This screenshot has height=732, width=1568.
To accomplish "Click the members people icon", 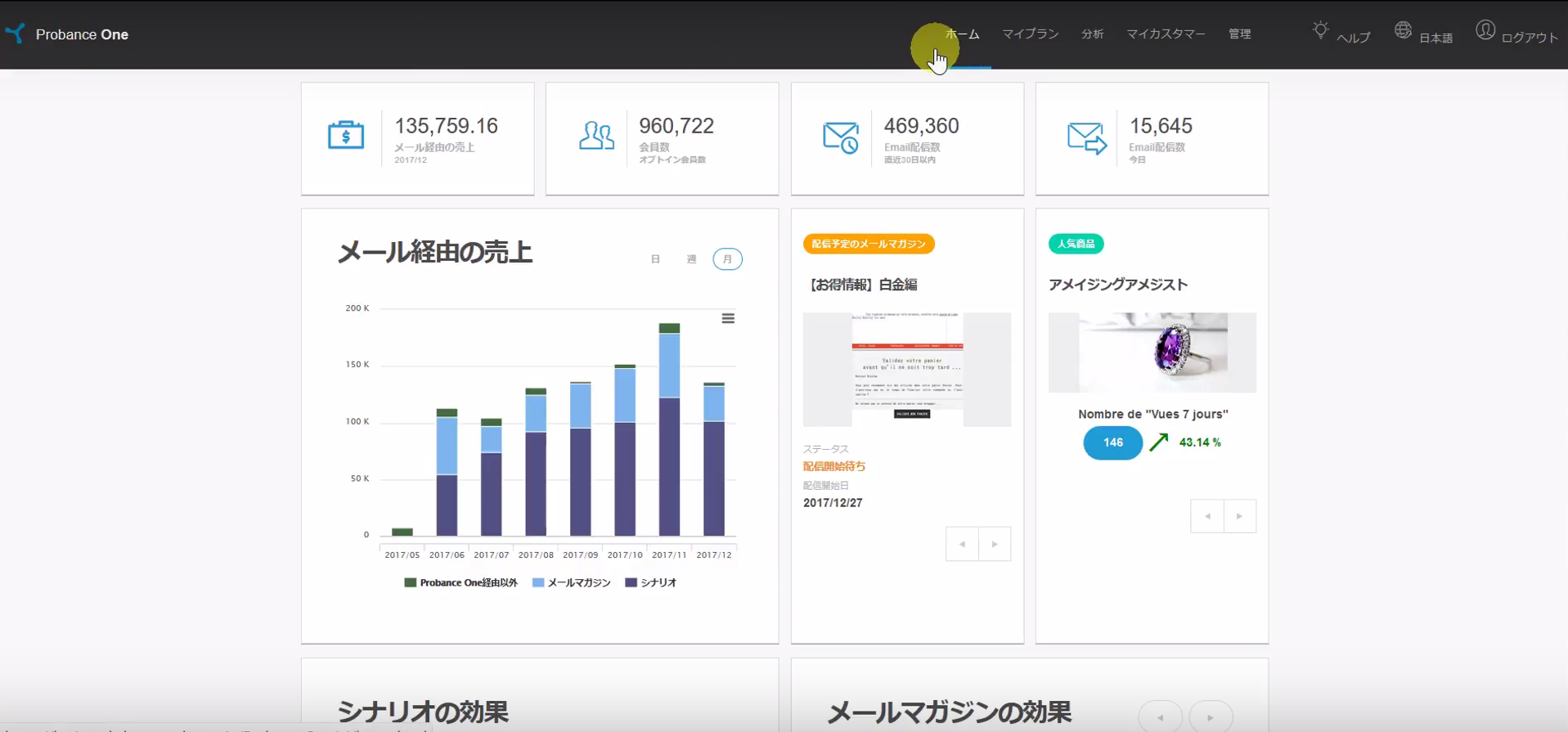I will coord(596,136).
